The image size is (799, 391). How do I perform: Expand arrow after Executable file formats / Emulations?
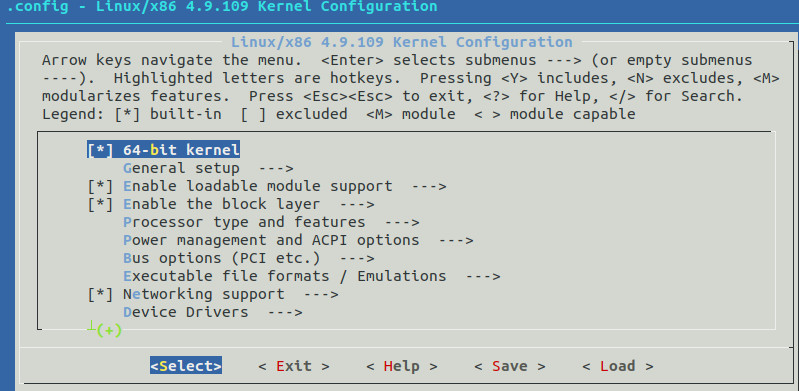click(x=483, y=276)
